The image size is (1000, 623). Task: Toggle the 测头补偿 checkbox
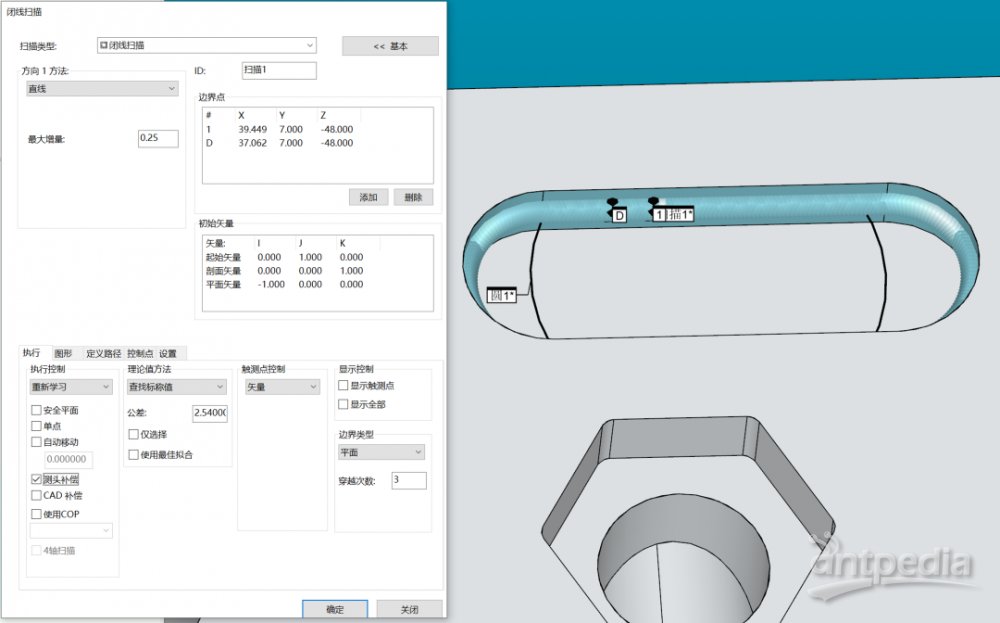coord(36,479)
